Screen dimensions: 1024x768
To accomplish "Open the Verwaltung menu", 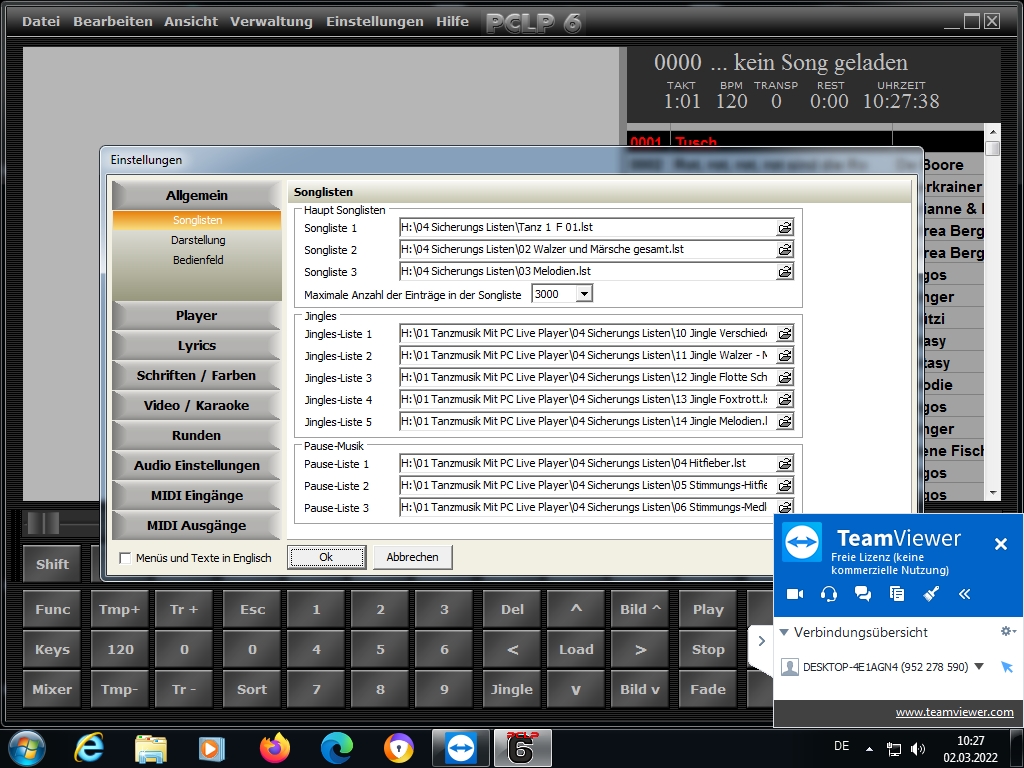I will (x=271, y=21).
